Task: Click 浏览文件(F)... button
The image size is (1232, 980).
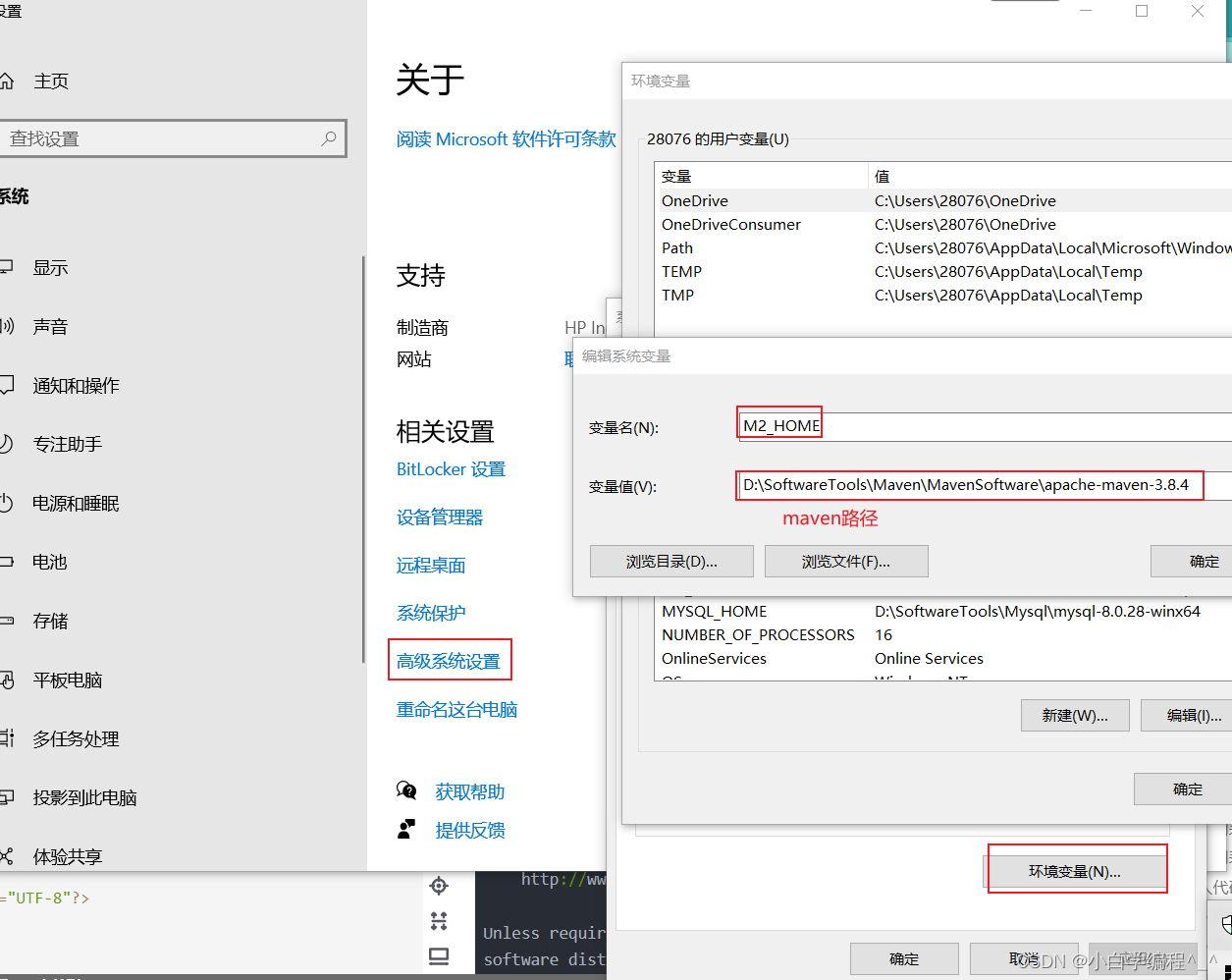Action: coord(846,562)
